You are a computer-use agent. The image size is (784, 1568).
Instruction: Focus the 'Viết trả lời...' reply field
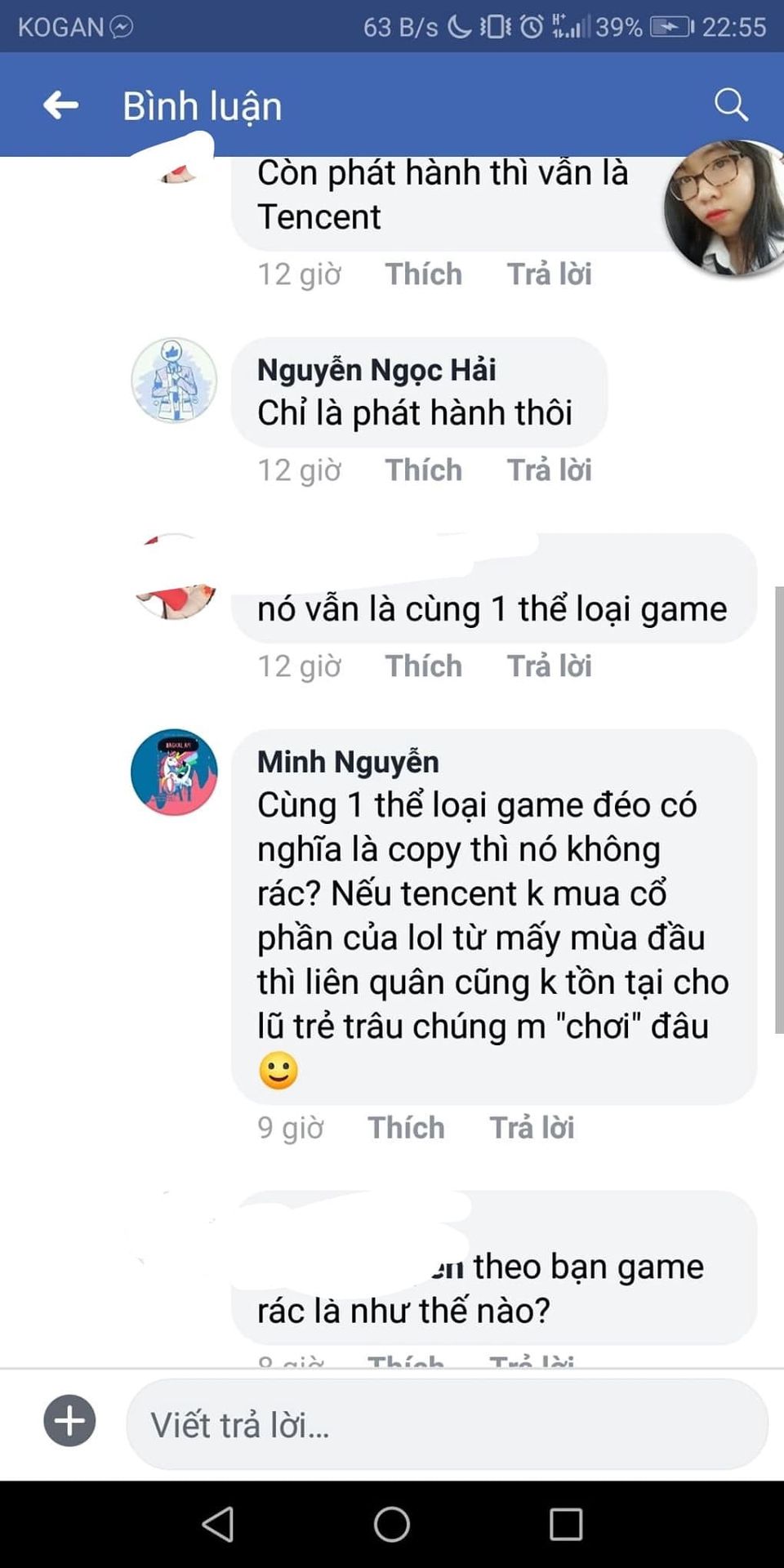tap(447, 1424)
